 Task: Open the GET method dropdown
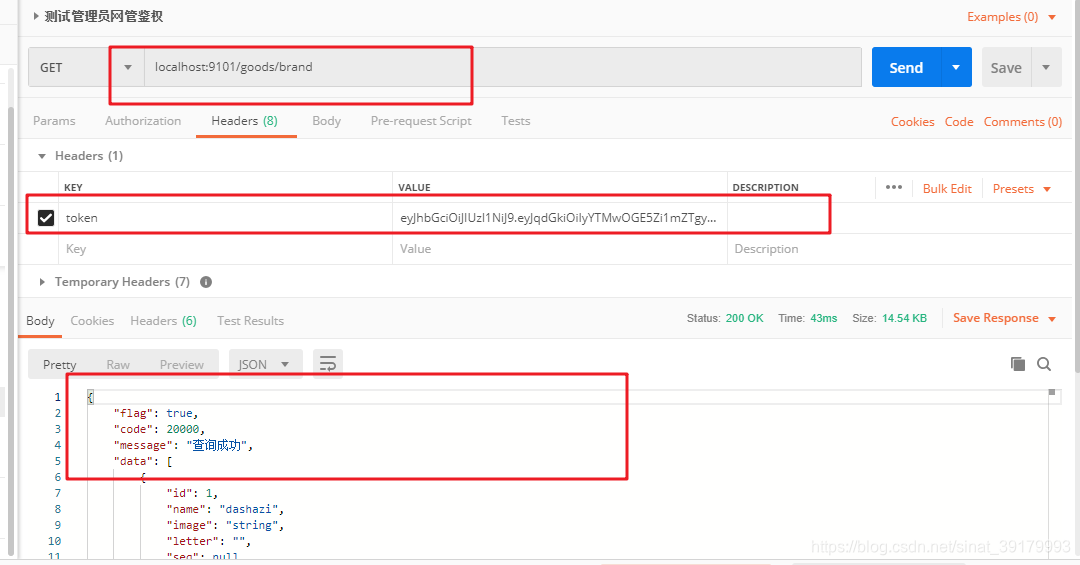[86, 68]
